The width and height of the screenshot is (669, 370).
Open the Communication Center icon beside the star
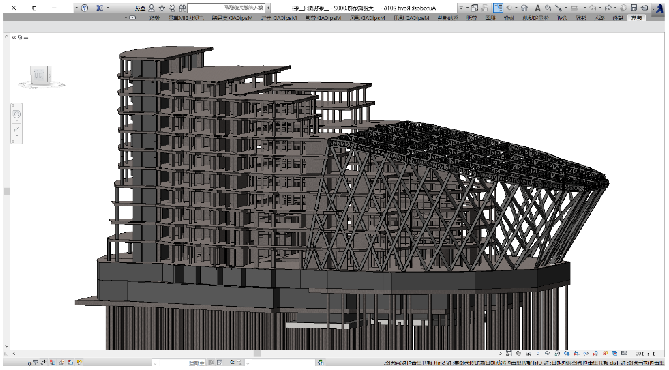click(x=172, y=8)
